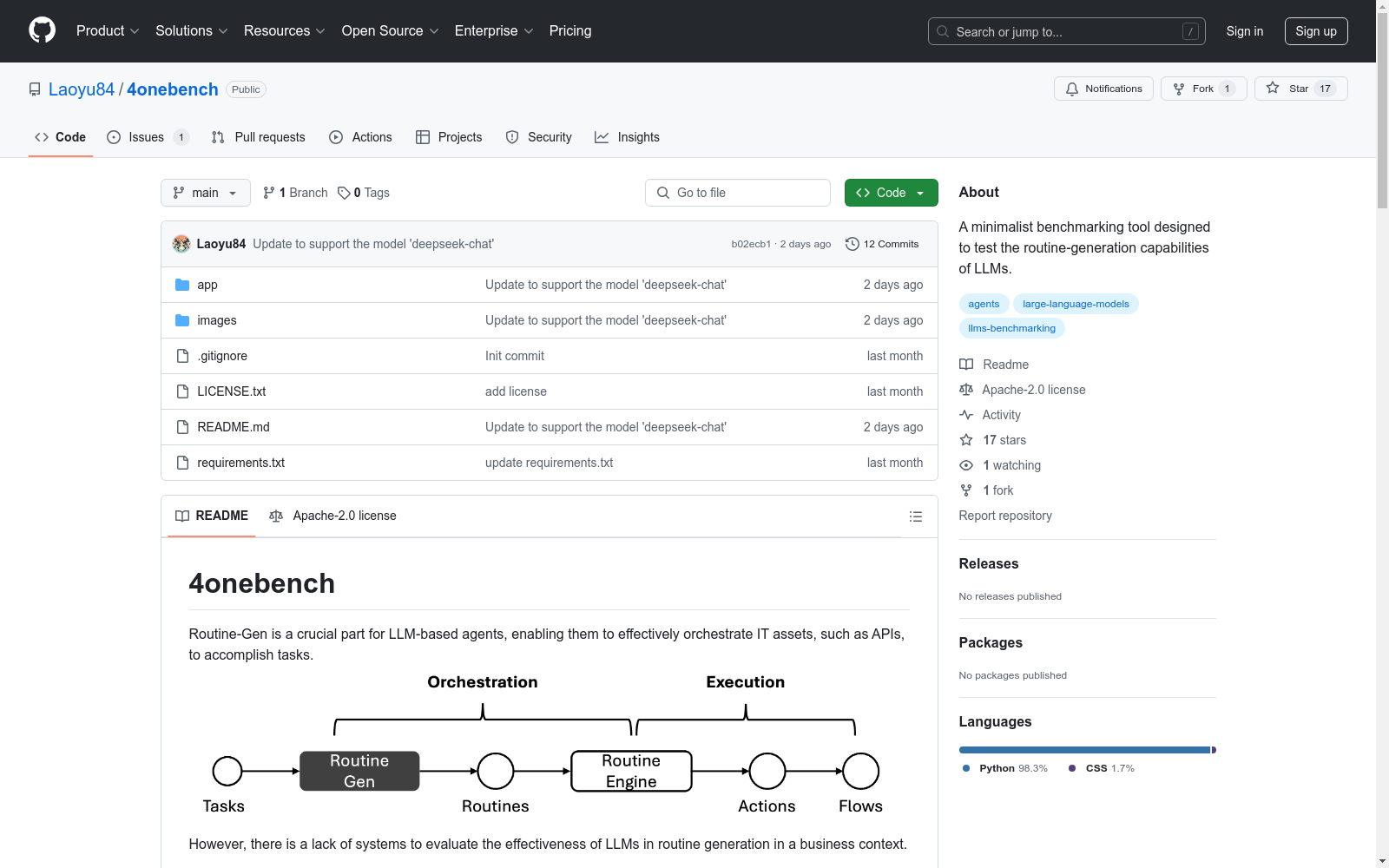The height and width of the screenshot is (868, 1389).
Task: Select the Apache-2.0 license tab
Action: 333,516
